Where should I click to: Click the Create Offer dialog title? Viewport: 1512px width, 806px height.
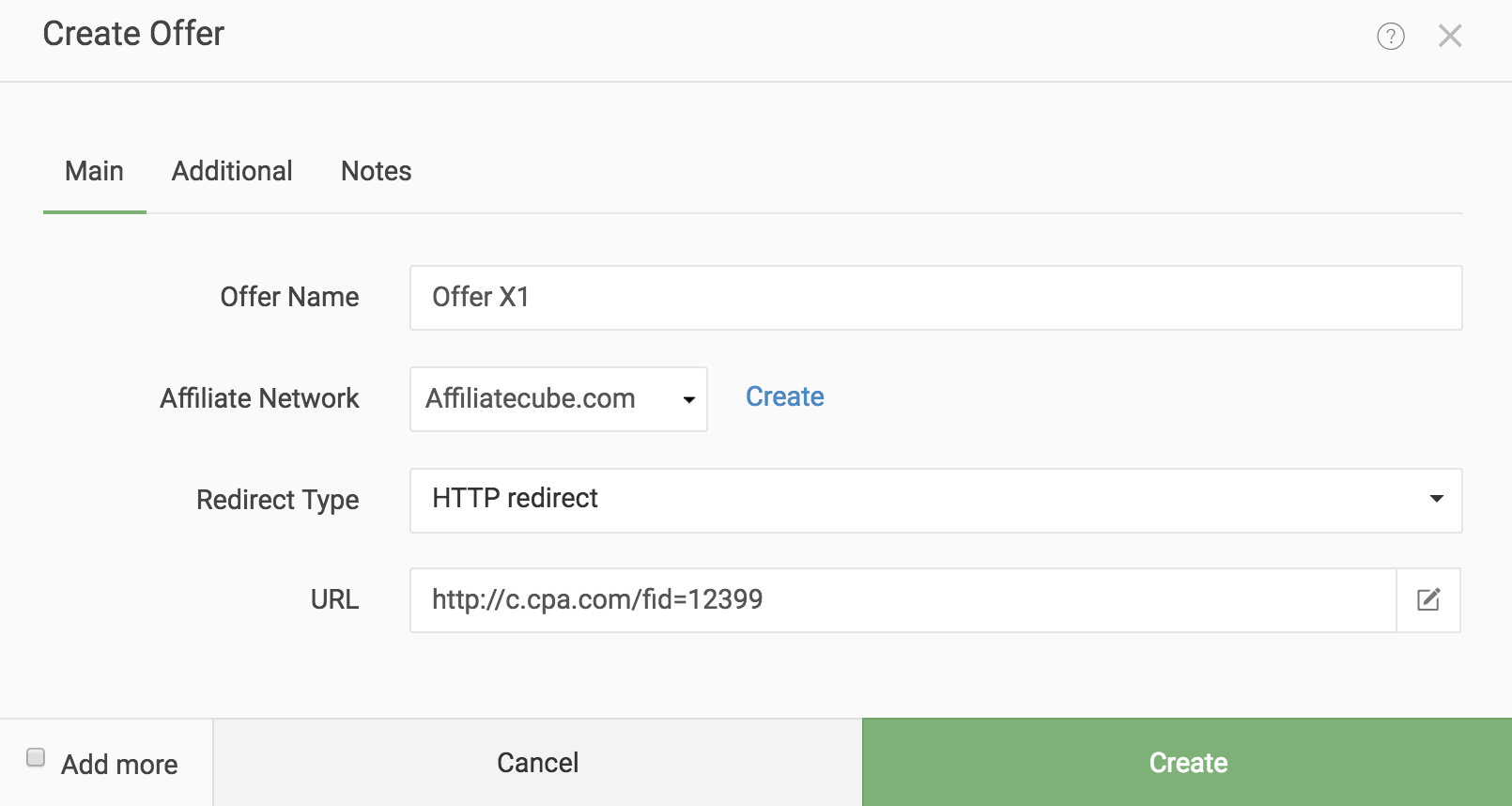(133, 34)
